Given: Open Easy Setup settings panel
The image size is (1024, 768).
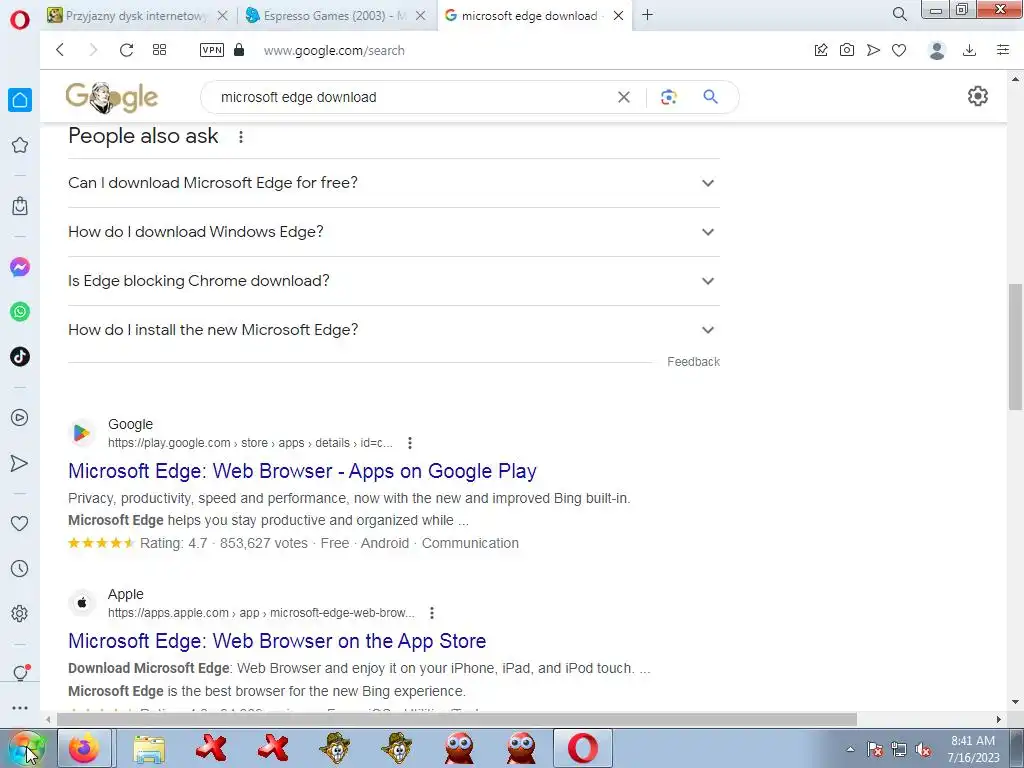Looking at the screenshot, I should [1003, 50].
